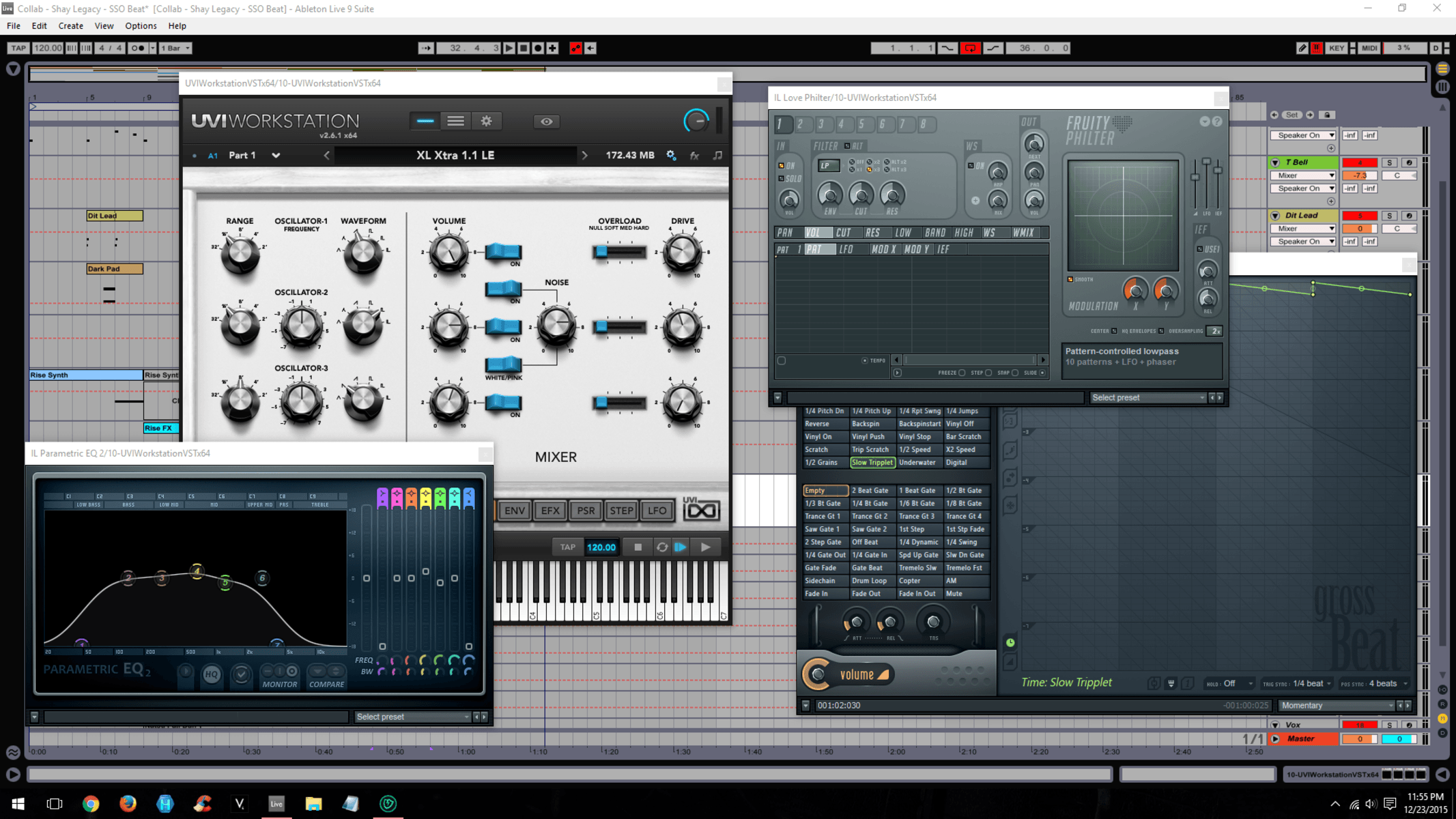Play the UVI Workstation transport
1456x819 pixels.
click(x=705, y=547)
